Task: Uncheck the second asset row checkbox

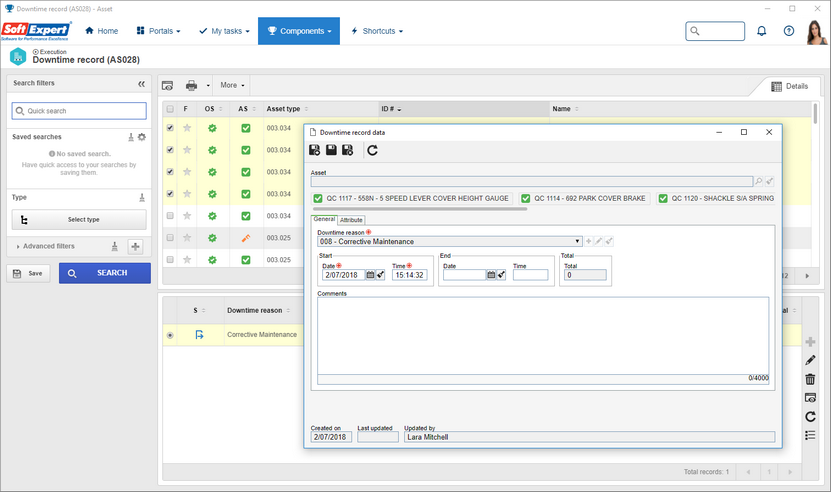Action: 170,150
